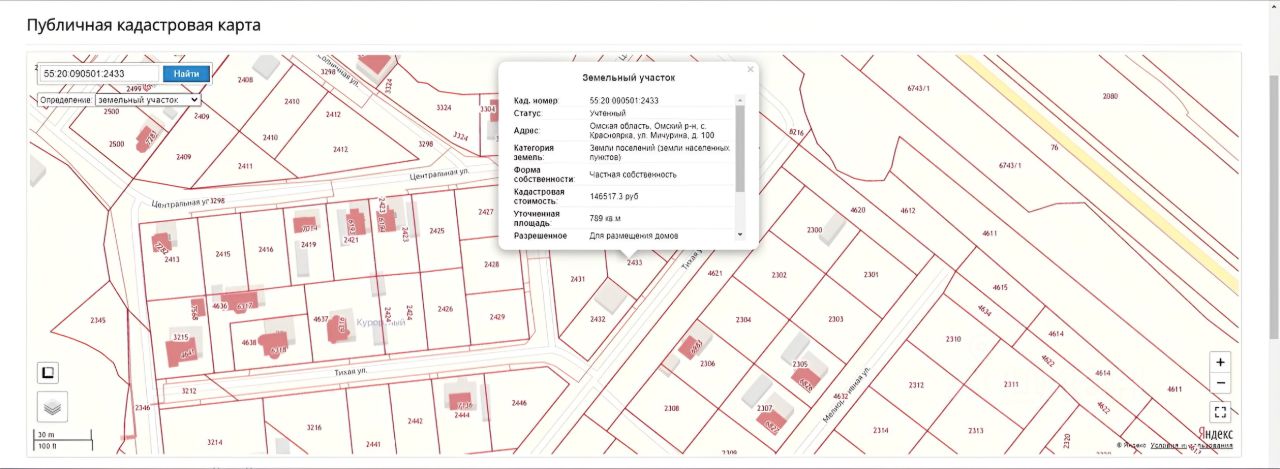Select parcel 2427 on the map
The image size is (1280, 469).
pos(485,212)
